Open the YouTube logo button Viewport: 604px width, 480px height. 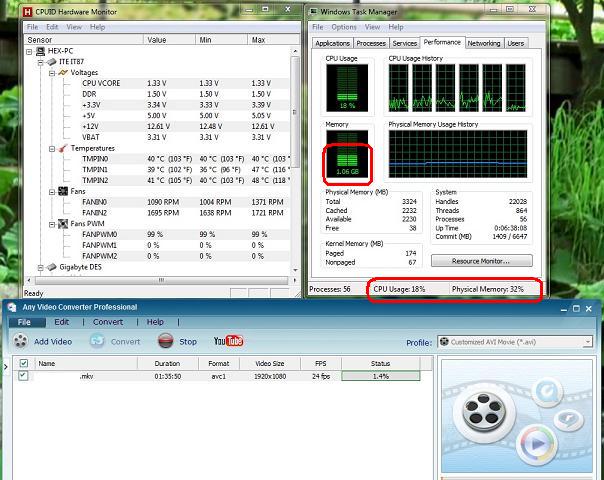coord(228,341)
